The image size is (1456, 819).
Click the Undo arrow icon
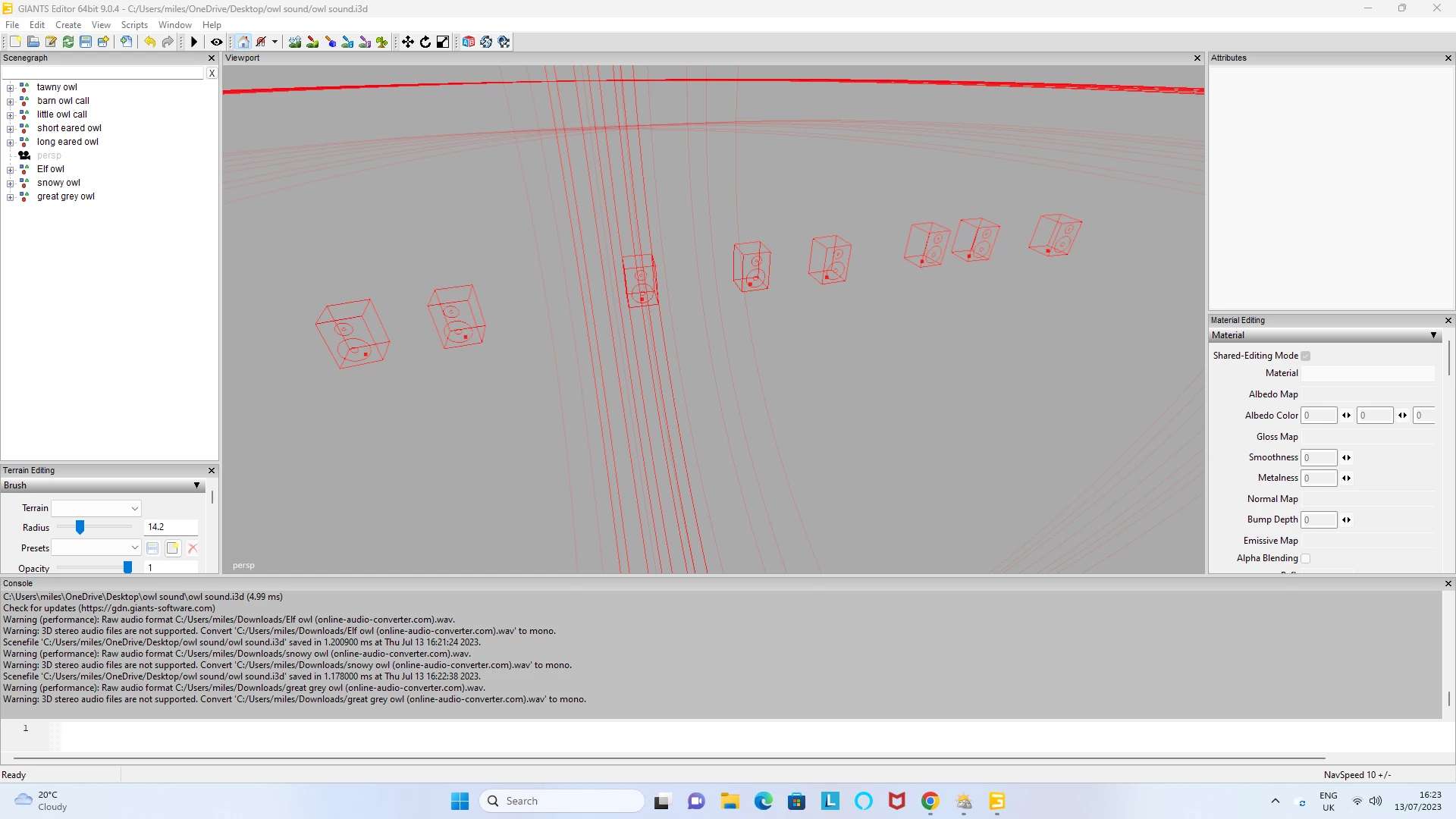(x=150, y=42)
